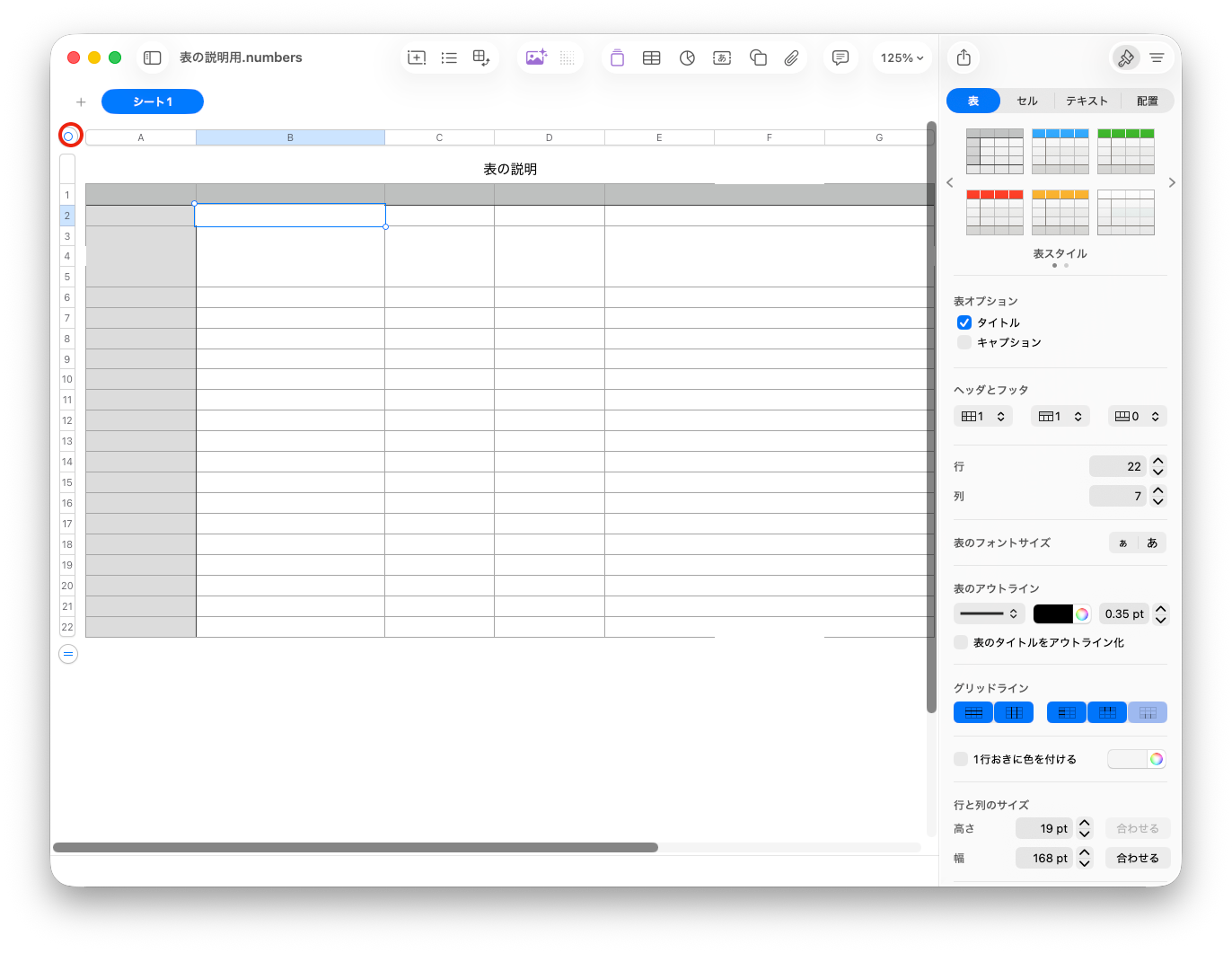Click the insert text box icon

[722, 57]
